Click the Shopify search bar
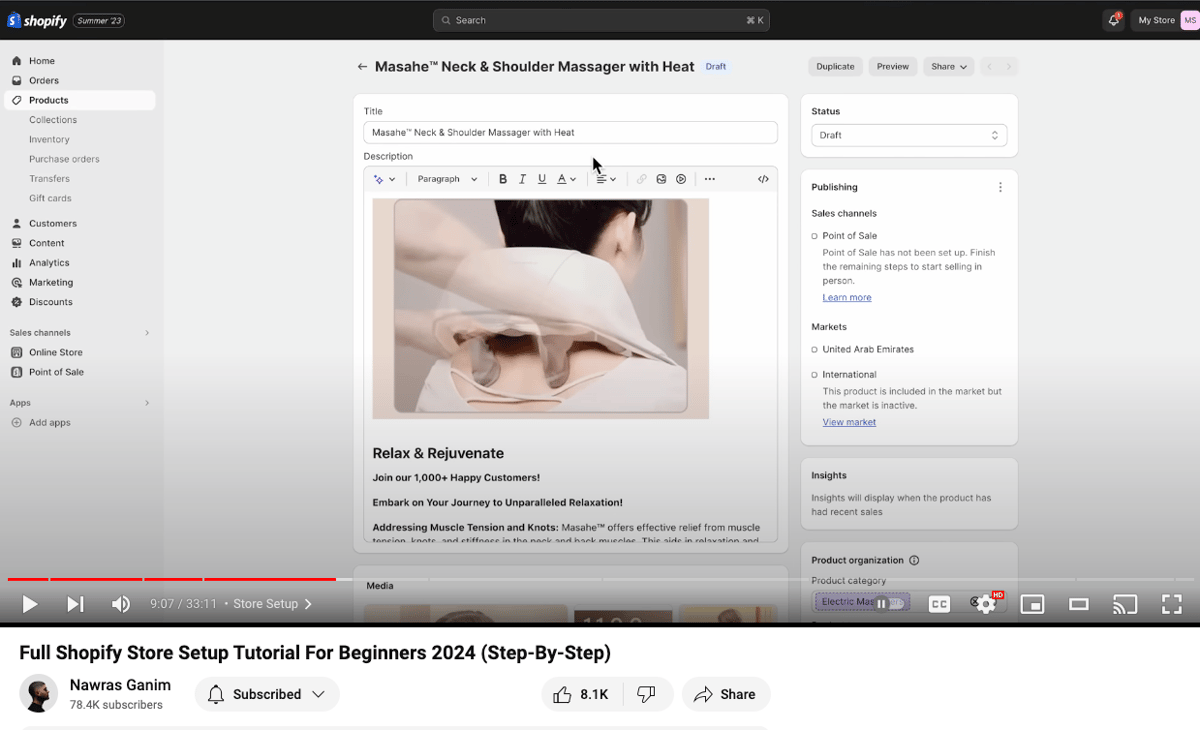Screen dimensions: 1200x730 (x=603, y=20)
